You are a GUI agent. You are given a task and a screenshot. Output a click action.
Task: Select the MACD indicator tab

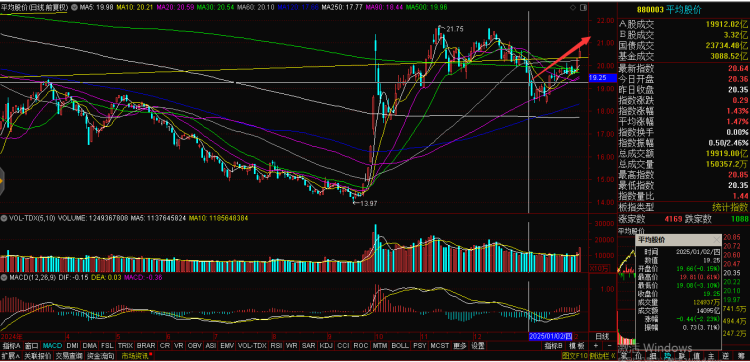pyautogui.click(x=52, y=346)
